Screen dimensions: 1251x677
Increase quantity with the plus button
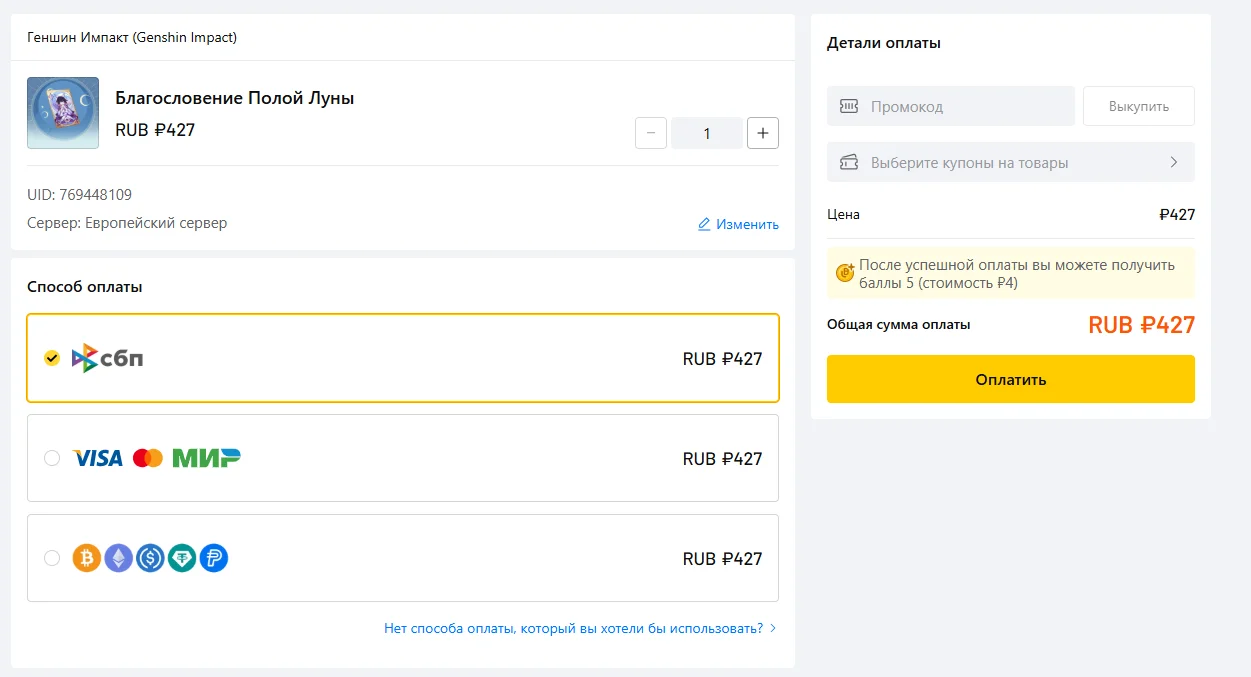coord(763,133)
